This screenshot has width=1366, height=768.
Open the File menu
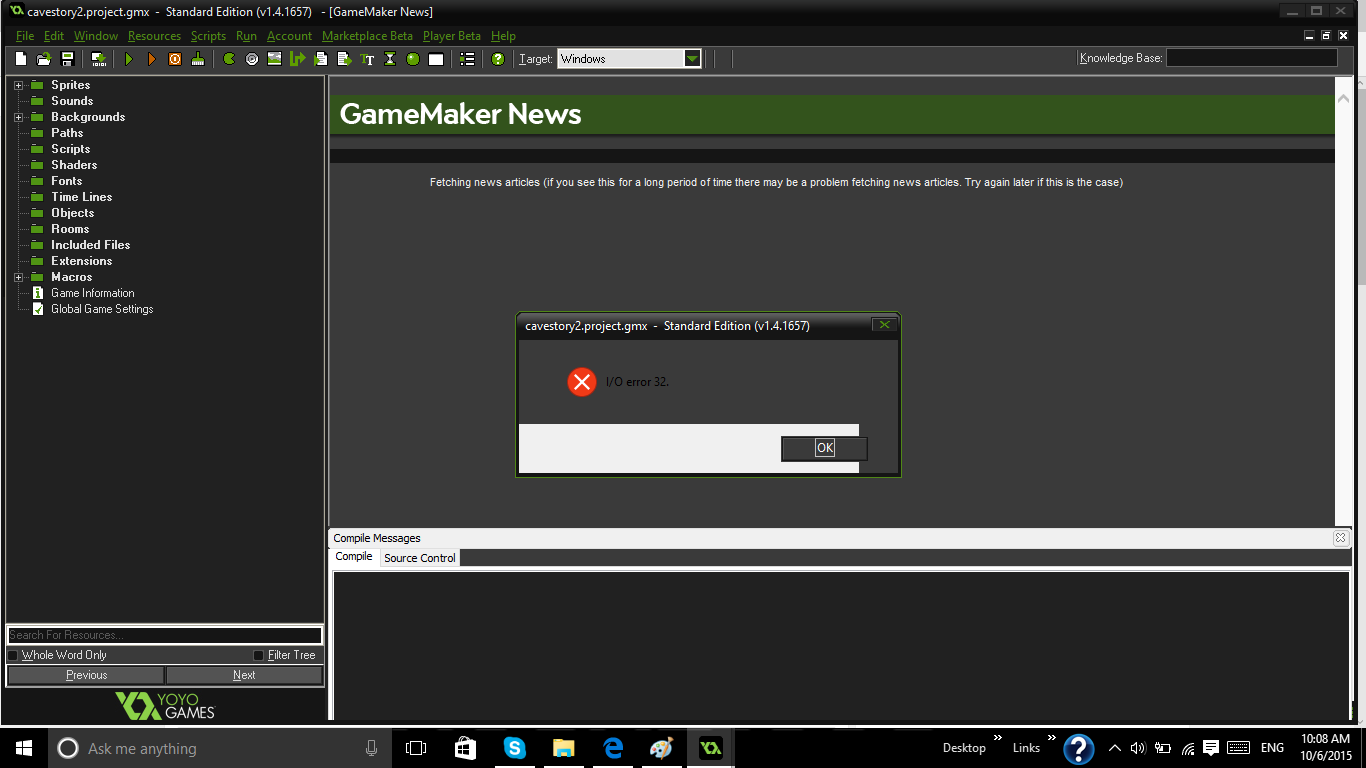click(x=25, y=36)
